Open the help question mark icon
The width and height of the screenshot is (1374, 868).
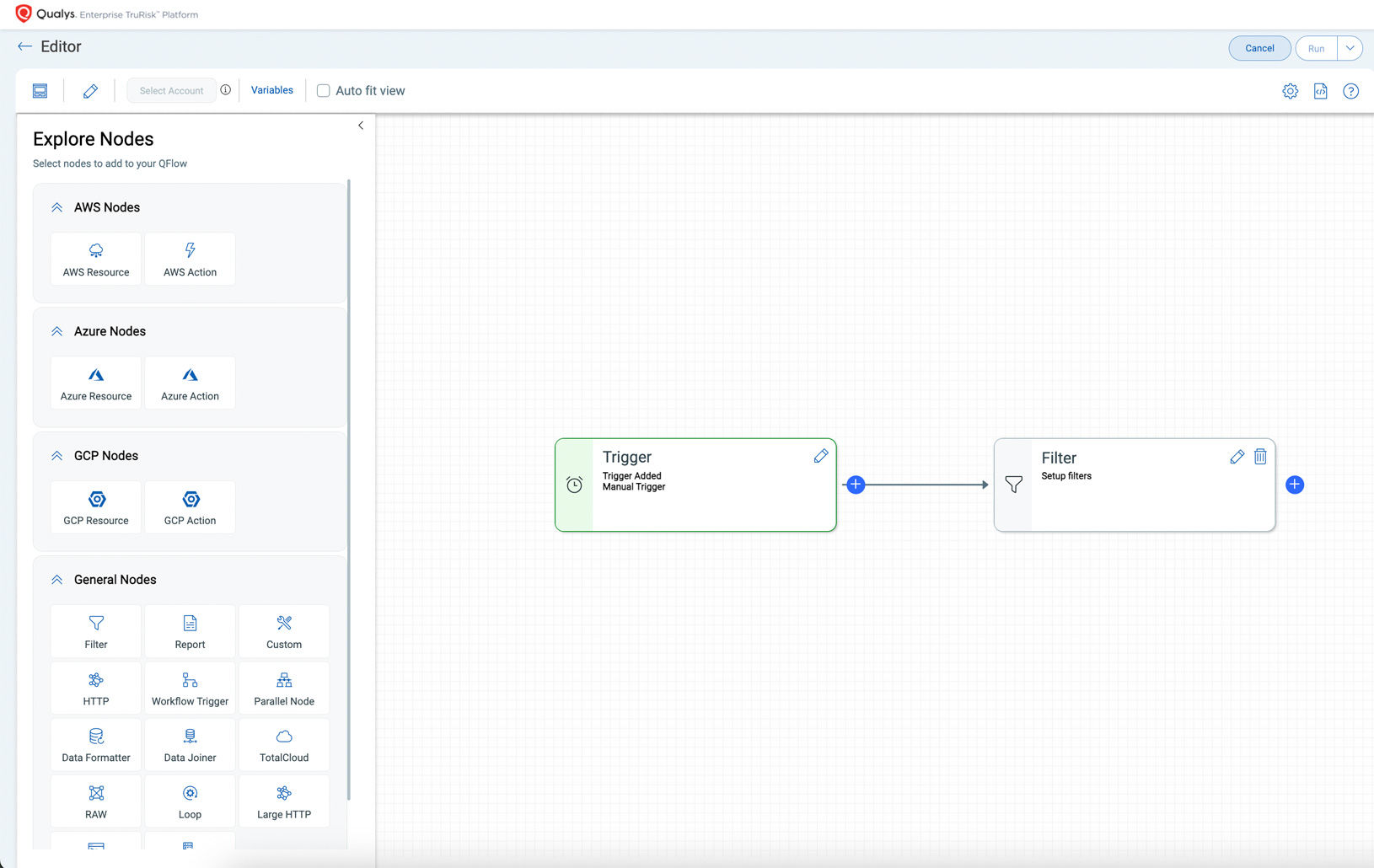(1350, 91)
